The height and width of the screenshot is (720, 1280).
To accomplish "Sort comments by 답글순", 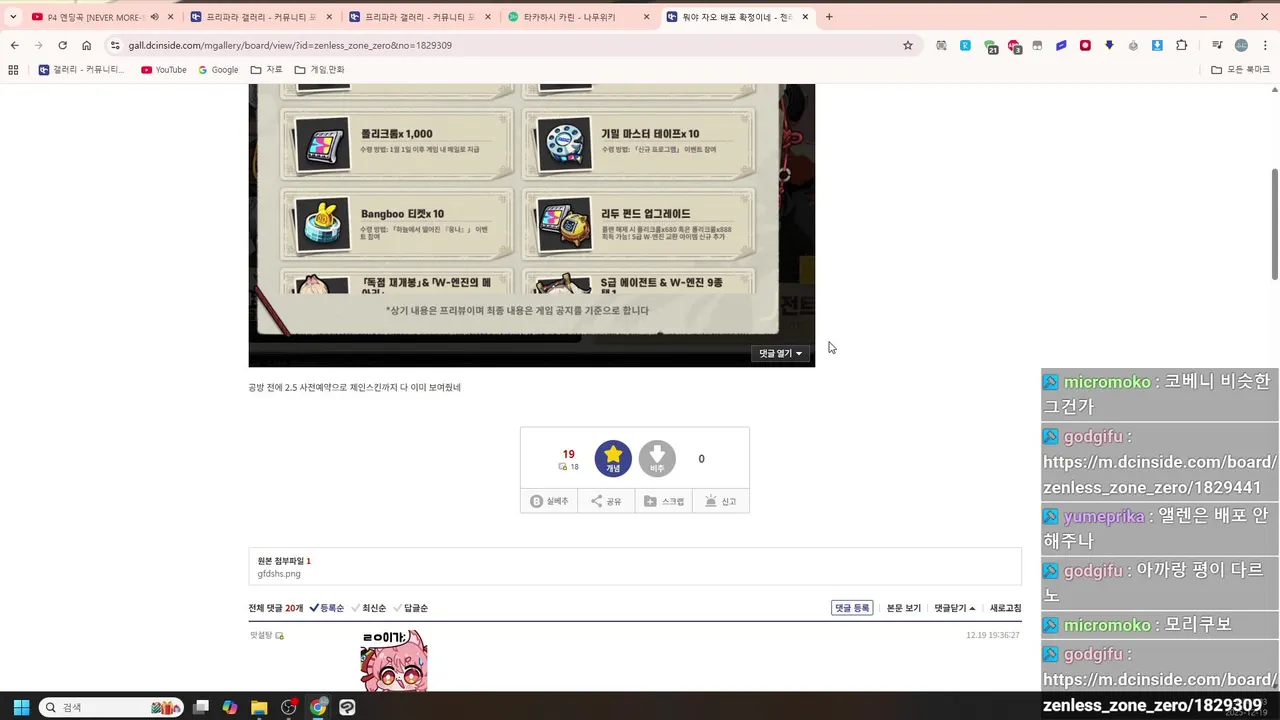I will [x=411, y=608].
